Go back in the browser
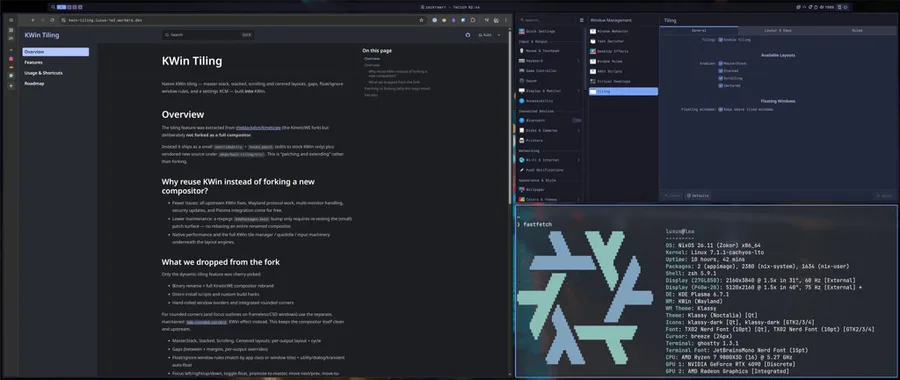 click(x=33, y=20)
